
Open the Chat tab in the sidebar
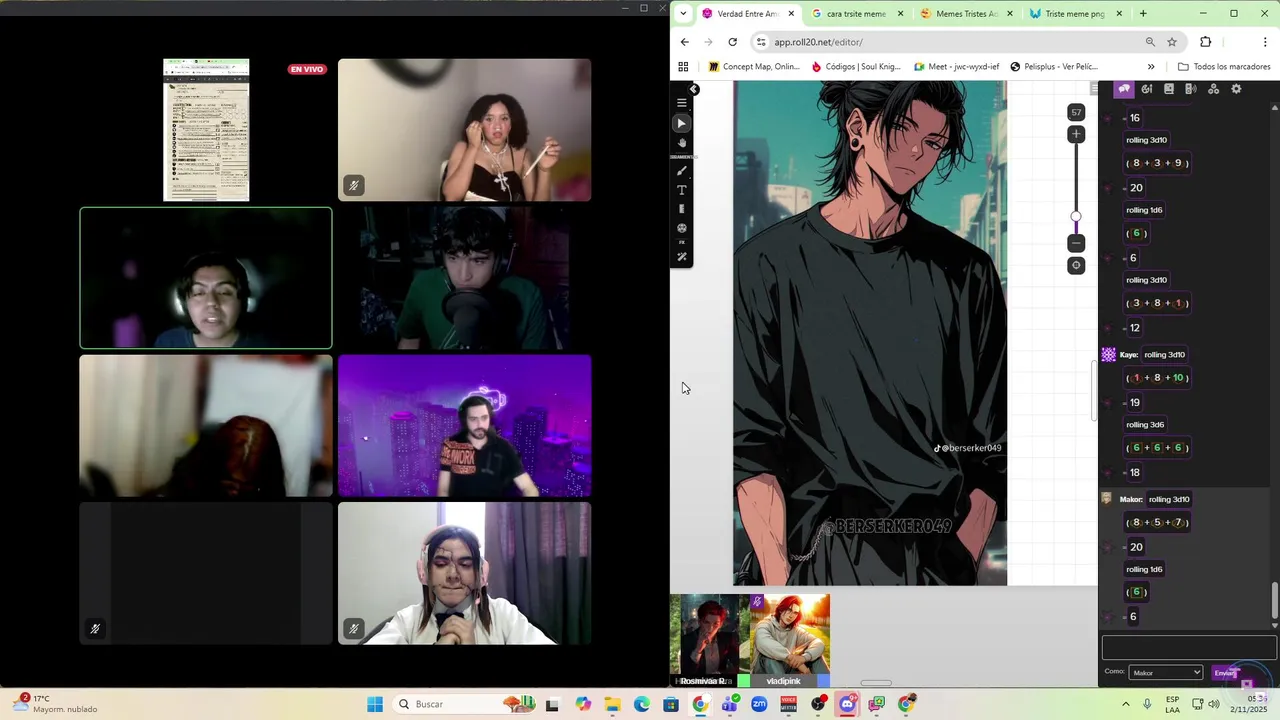[1124, 89]
